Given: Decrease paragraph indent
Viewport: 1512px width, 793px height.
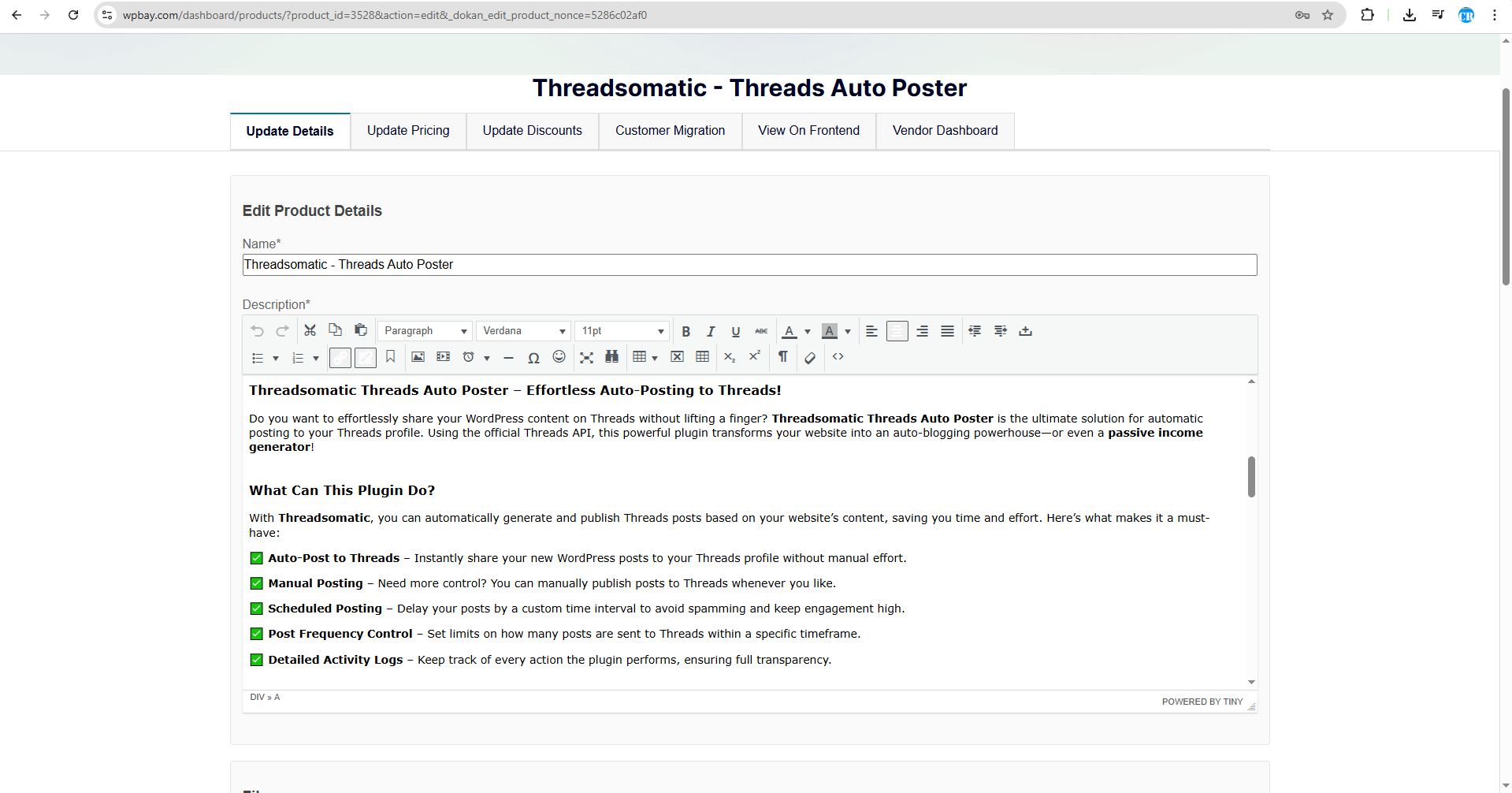Looking at the screenshot, I should (975, 331).
